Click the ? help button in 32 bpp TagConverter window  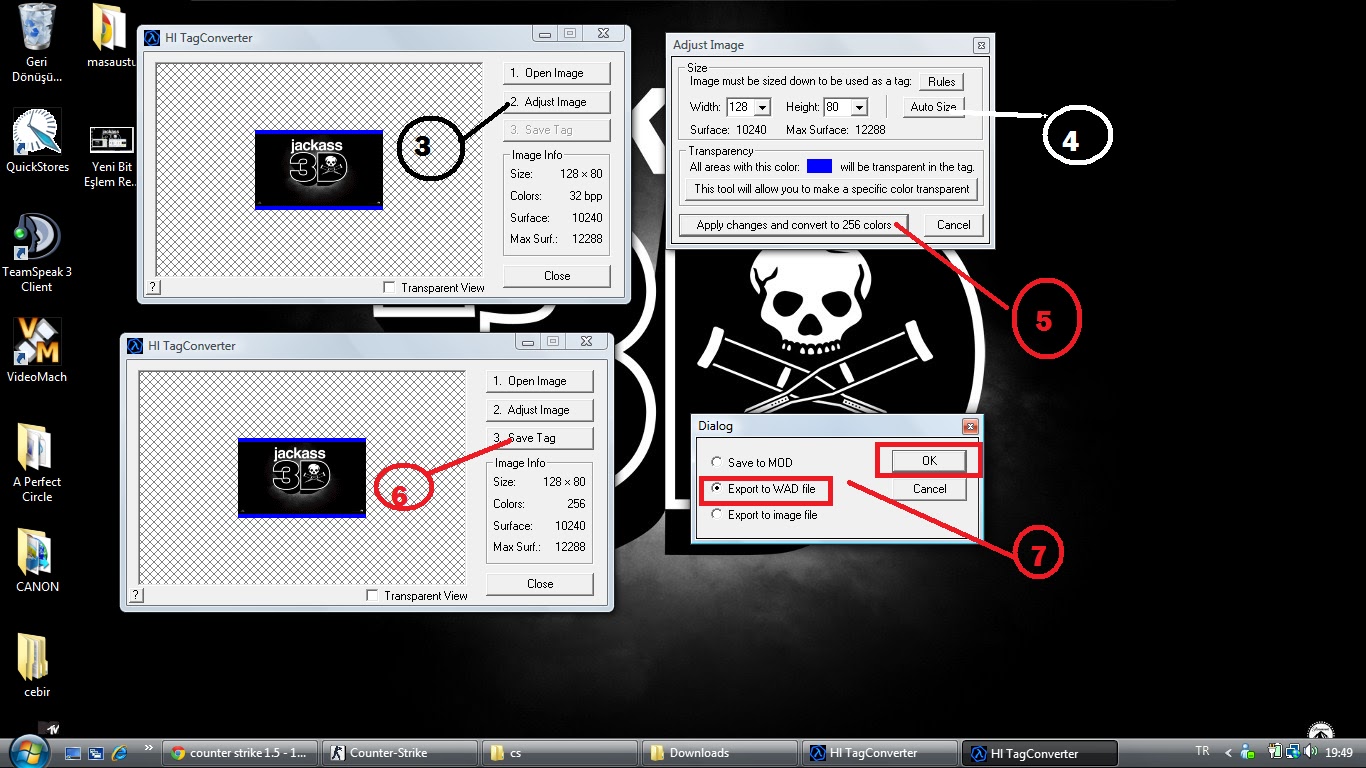[153, 287]
